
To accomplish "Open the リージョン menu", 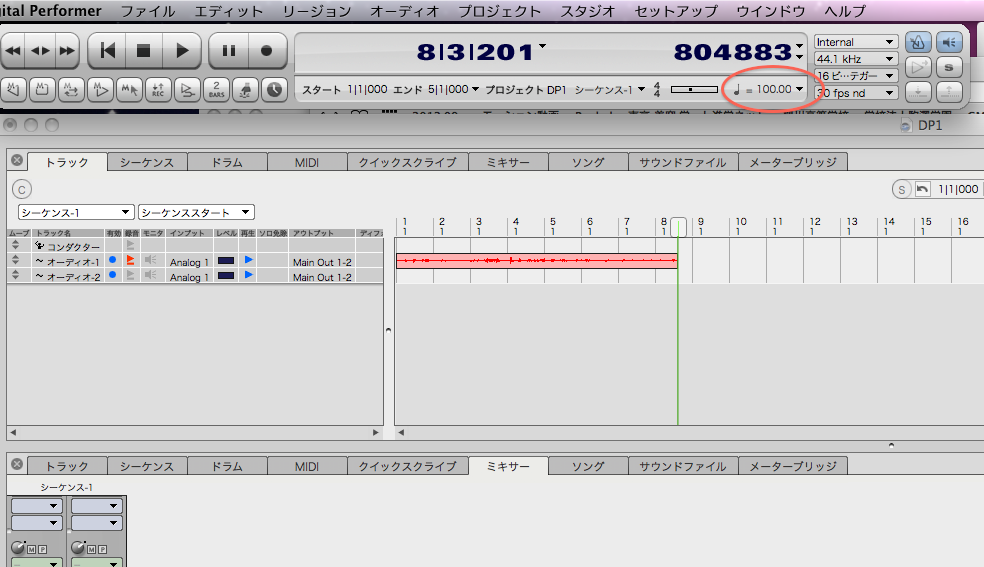I will [x=316, y=11].
